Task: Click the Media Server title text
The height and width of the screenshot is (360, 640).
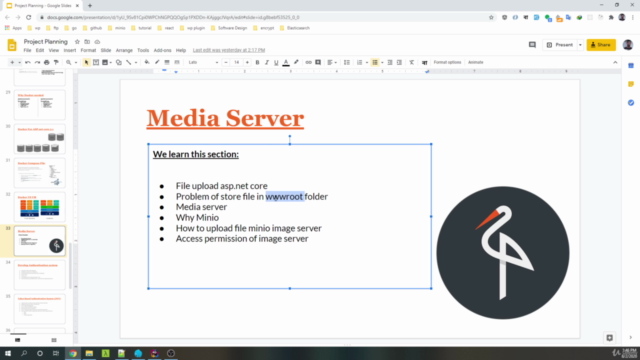Action: click(225, 118)
